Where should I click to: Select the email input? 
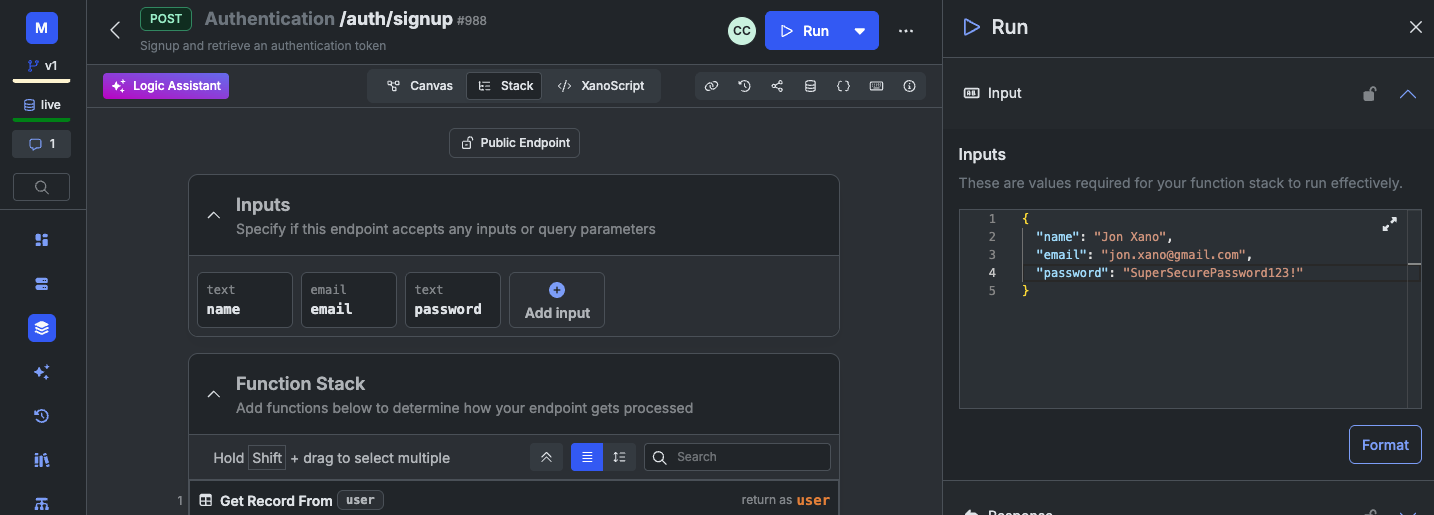pos(349,300)
